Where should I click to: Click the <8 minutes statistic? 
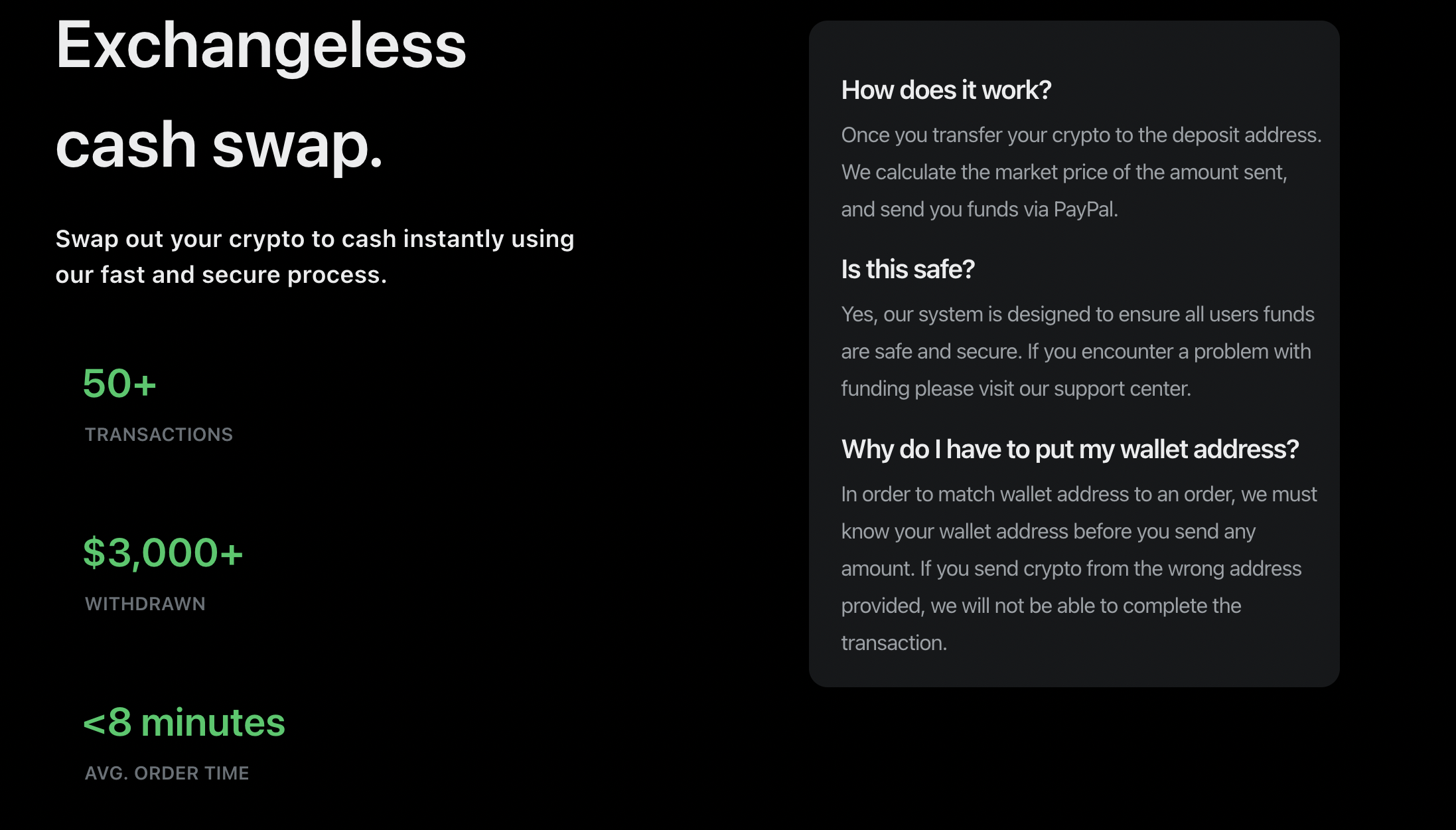pyautogui.click(x=184, y=722)
